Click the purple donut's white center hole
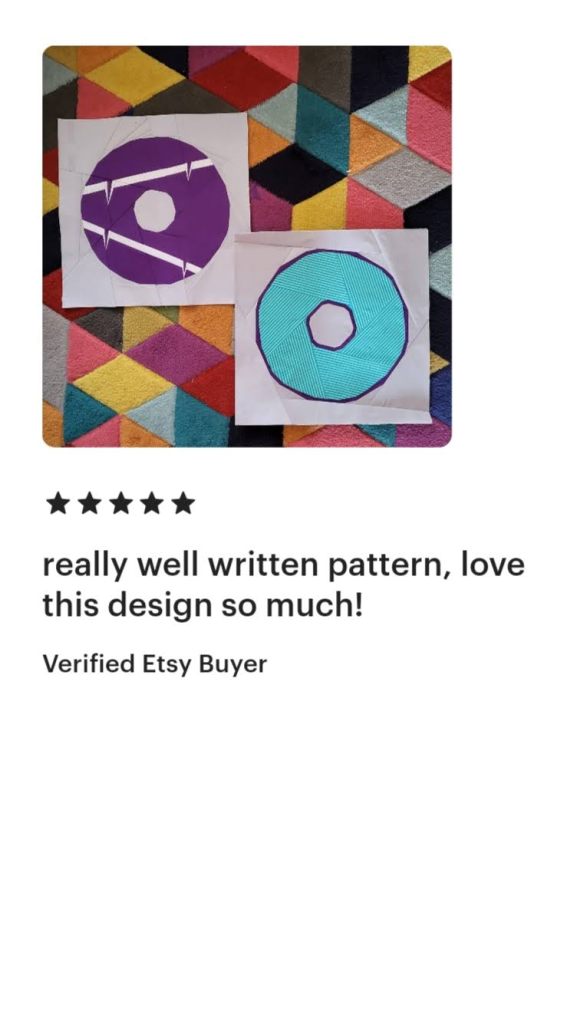 coord(155,210)
